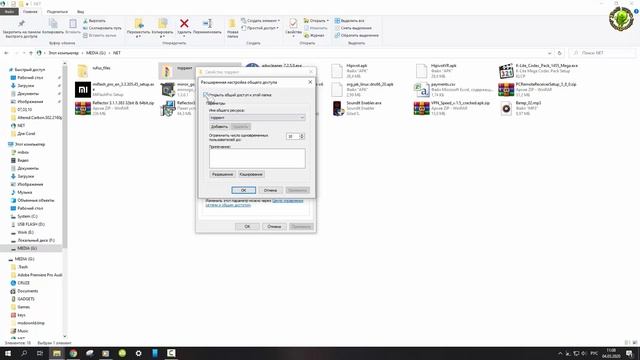Image resolution: width=640 pixels, height=360 pixels.
Task: Click the Properties checkmark icon in the ribbon
Action: pyautogui.click(x=293, y=23)
